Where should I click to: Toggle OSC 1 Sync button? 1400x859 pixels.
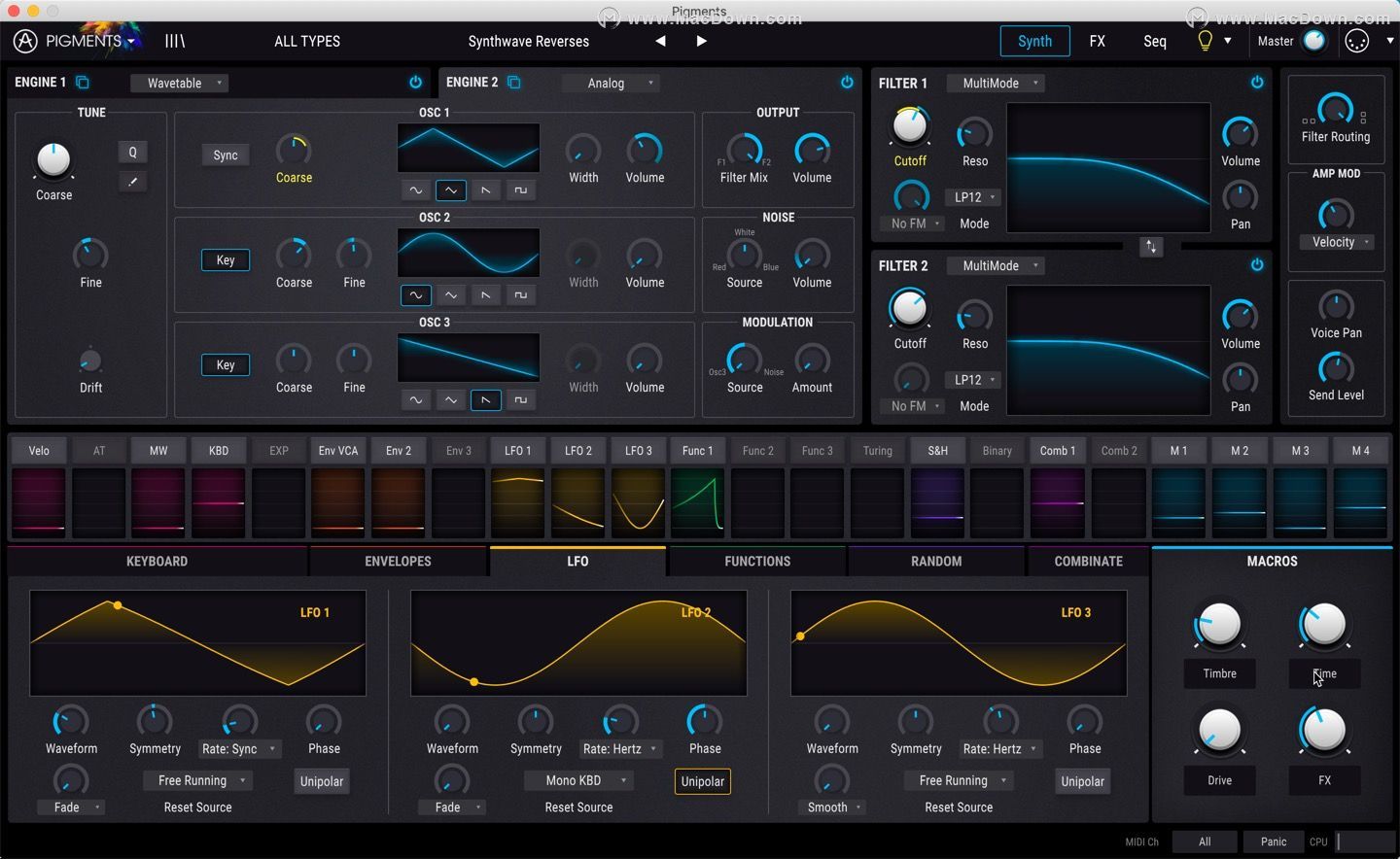pos(226,155)
